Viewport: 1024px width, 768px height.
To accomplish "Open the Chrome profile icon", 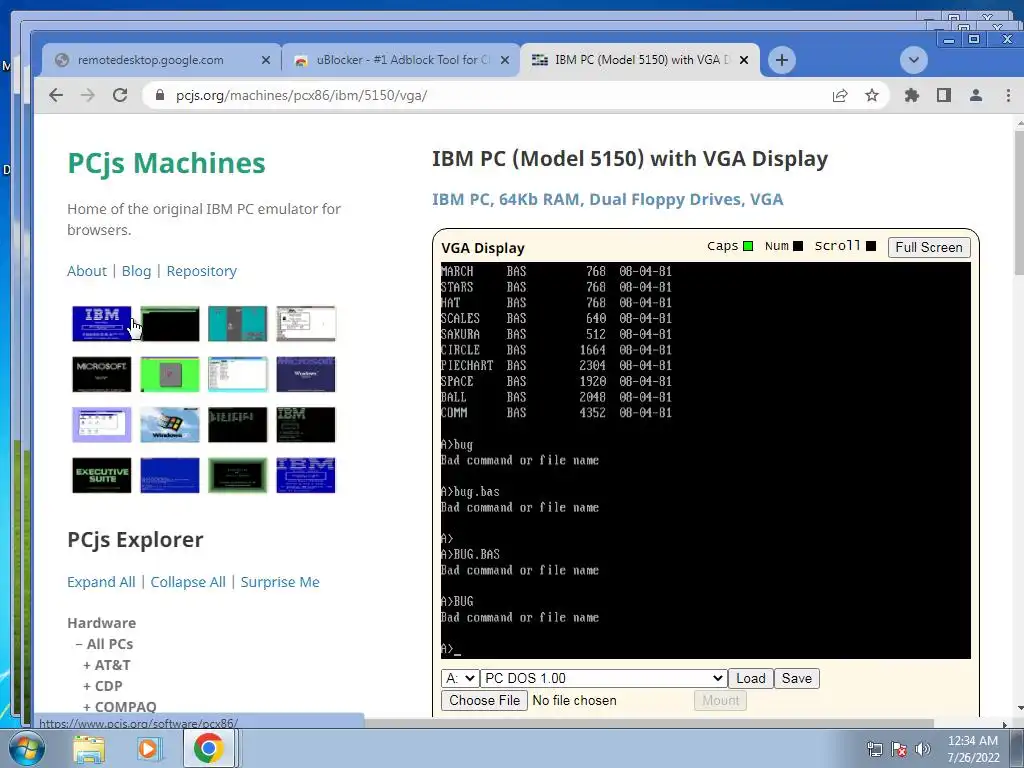I will pyautogui.click(x=976, y=95).
